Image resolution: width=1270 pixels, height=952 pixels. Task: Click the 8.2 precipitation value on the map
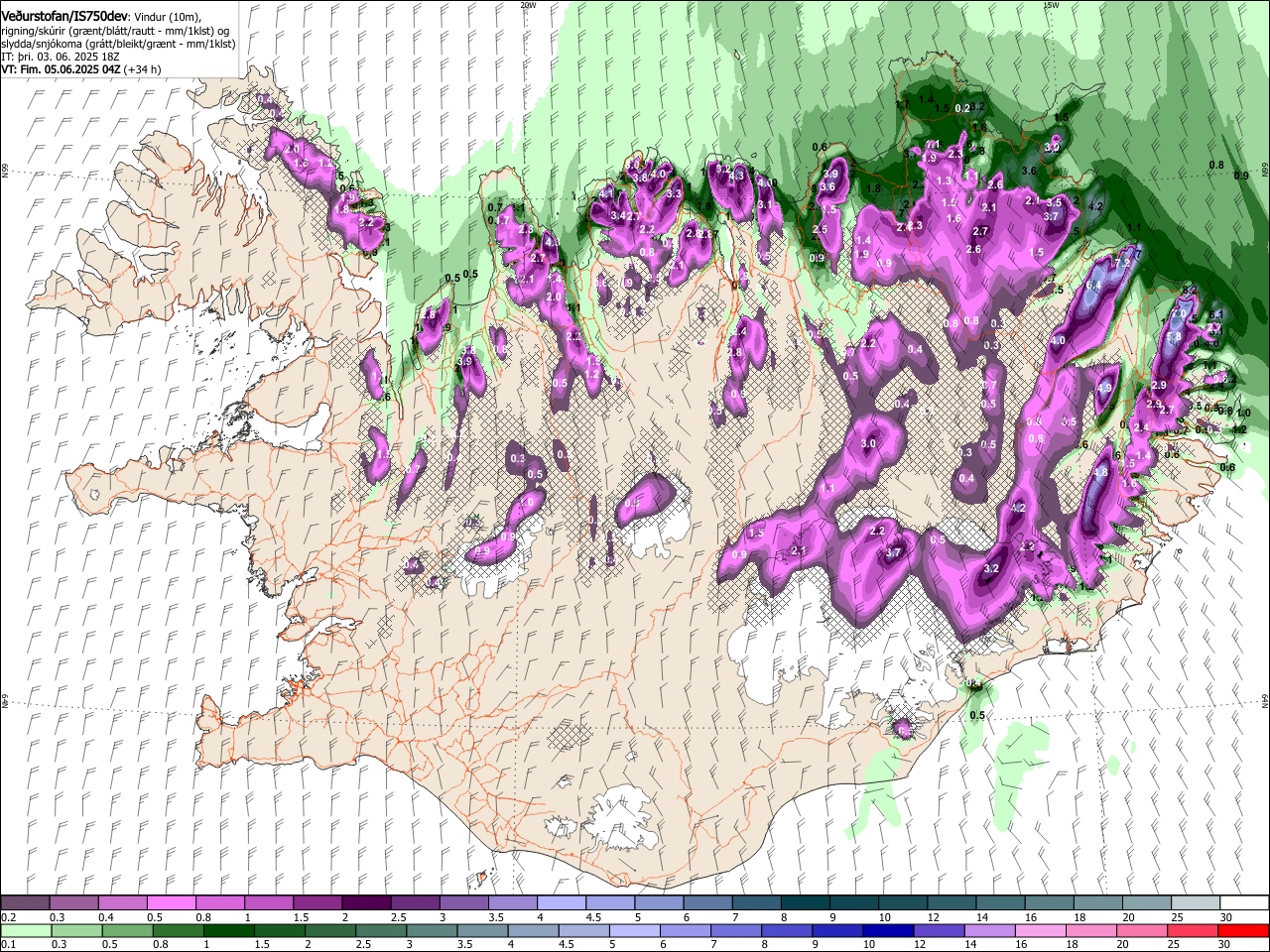click(1190, 290)
